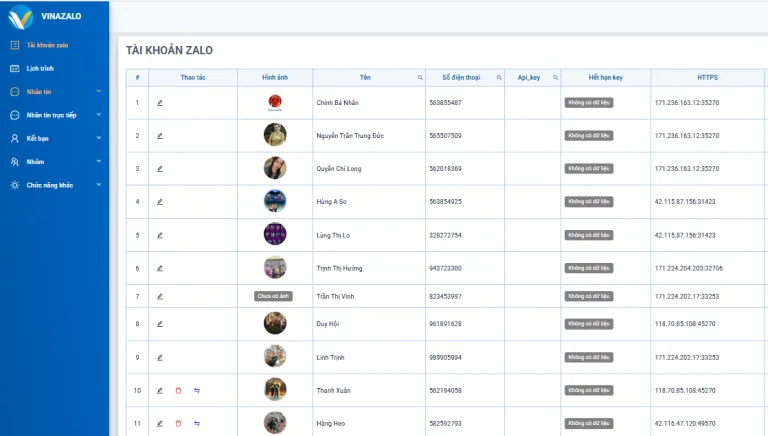Open Chức năng khác in the sidebar

click(49, 185)
